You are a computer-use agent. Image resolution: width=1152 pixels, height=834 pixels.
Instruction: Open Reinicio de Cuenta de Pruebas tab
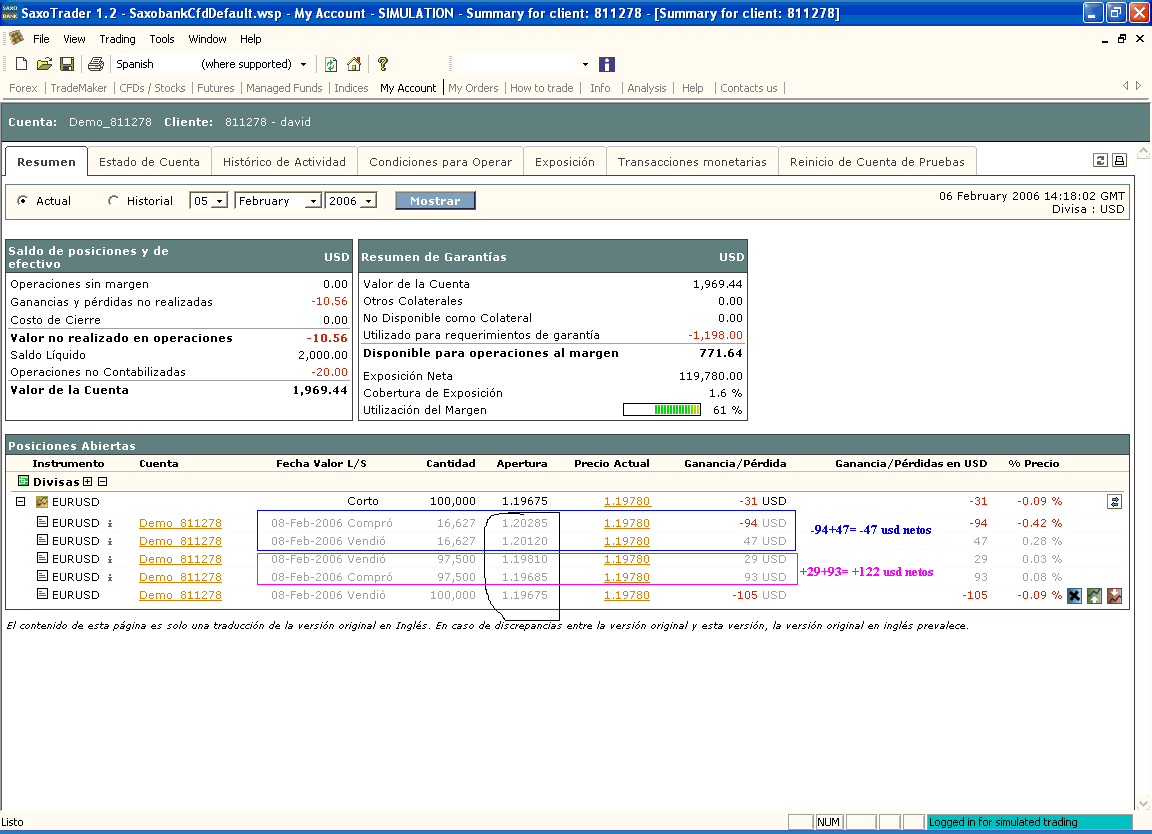pyautogui.click(x=877, y=162)
